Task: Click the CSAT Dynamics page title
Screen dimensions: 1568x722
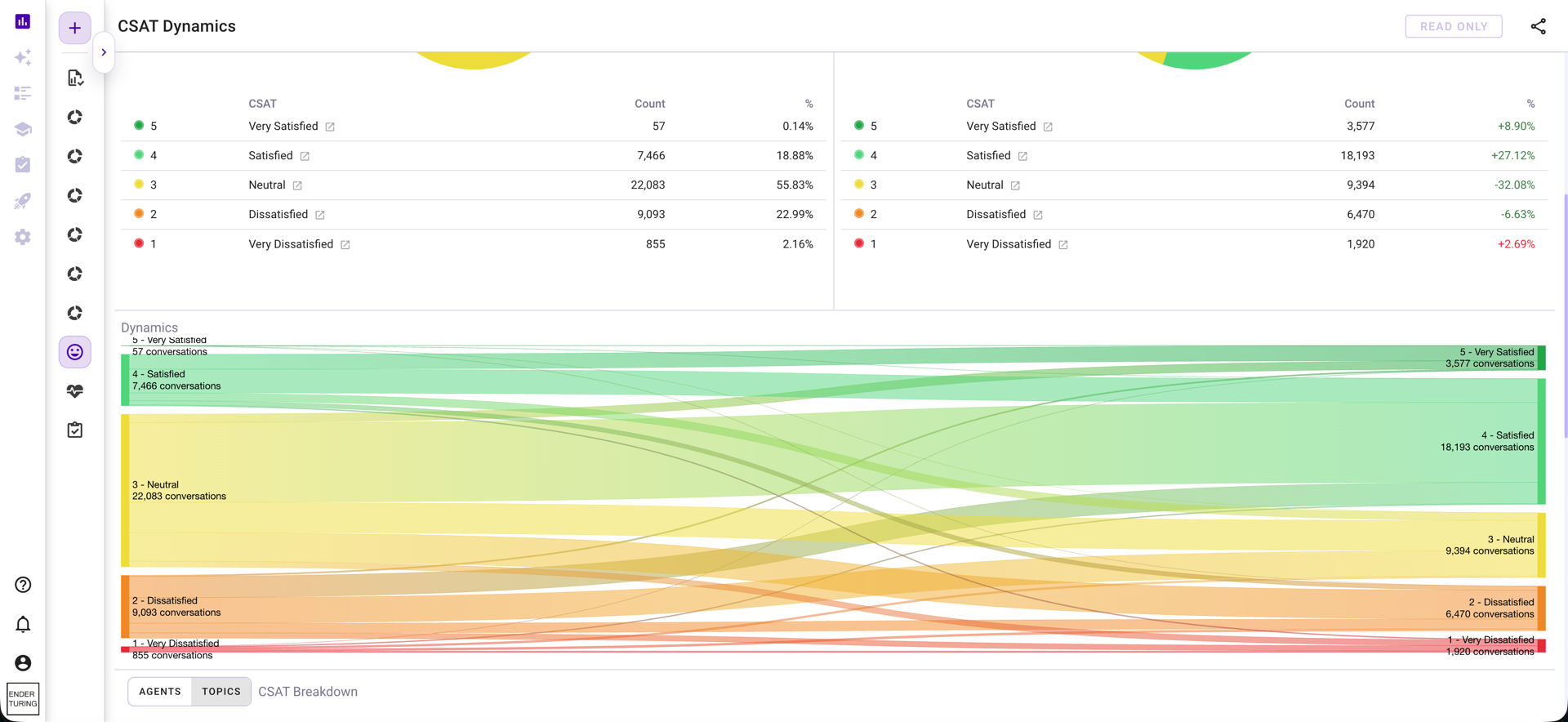Action: [x=176, y=26]
